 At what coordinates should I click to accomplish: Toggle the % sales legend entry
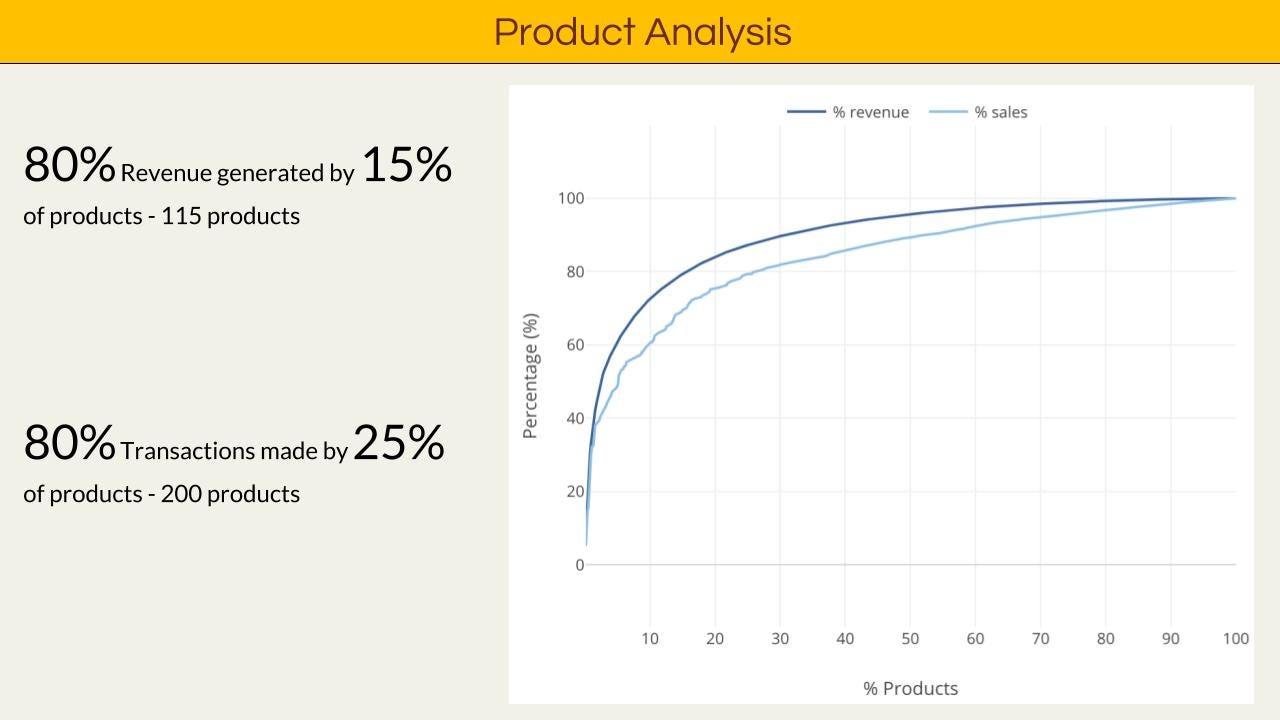click(x=978, y=112)
